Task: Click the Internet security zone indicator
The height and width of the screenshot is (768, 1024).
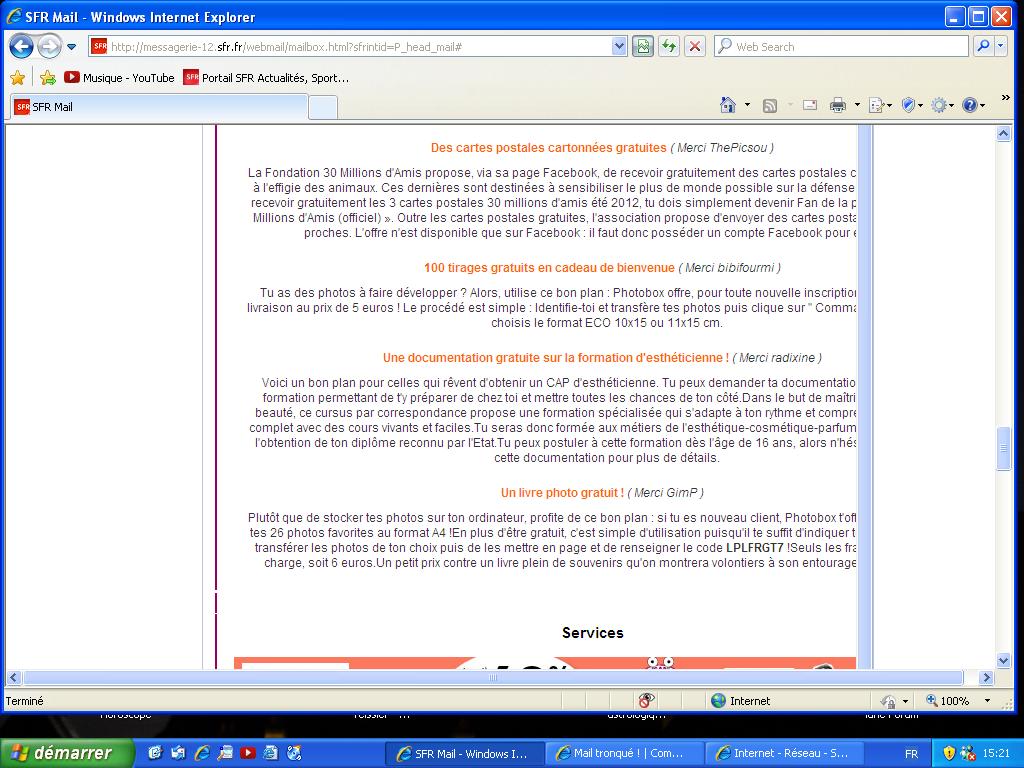Action: tap(741, 701)
